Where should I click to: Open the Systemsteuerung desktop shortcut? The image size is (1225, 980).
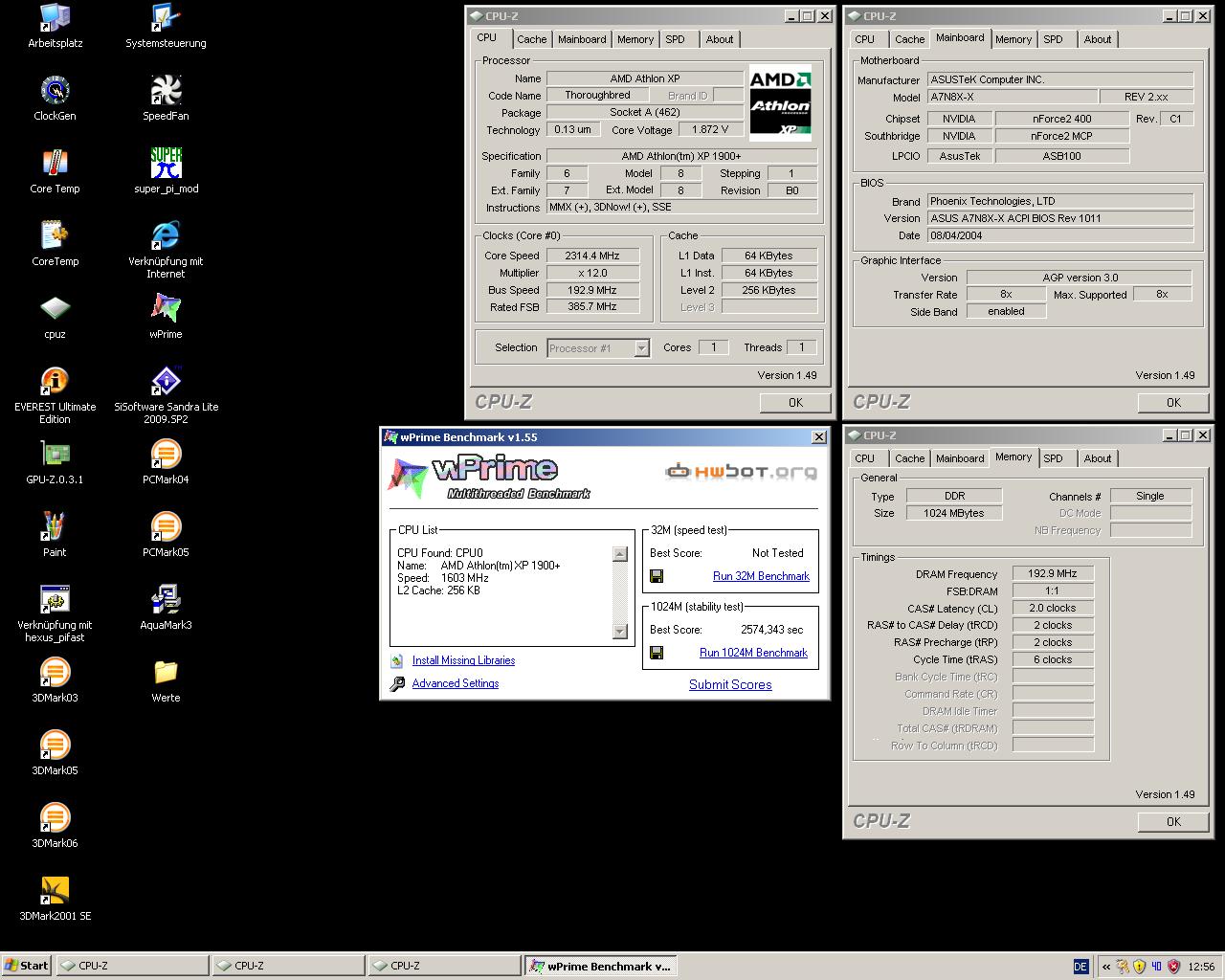[166, 18]
